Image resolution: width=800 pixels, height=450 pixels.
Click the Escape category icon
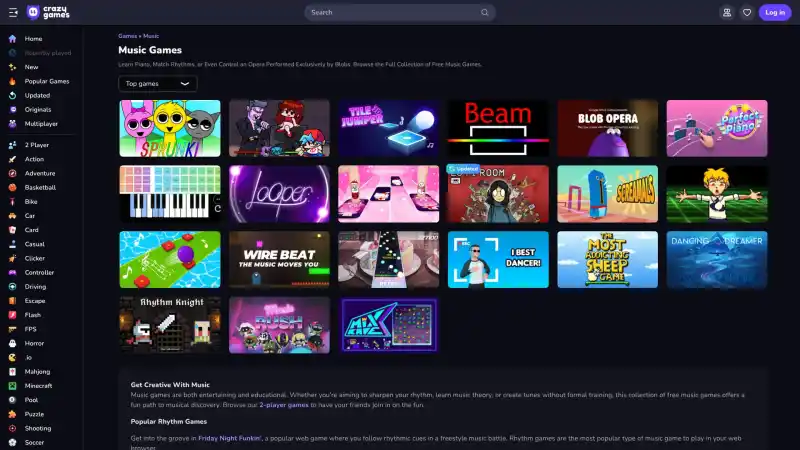point(12,301)
